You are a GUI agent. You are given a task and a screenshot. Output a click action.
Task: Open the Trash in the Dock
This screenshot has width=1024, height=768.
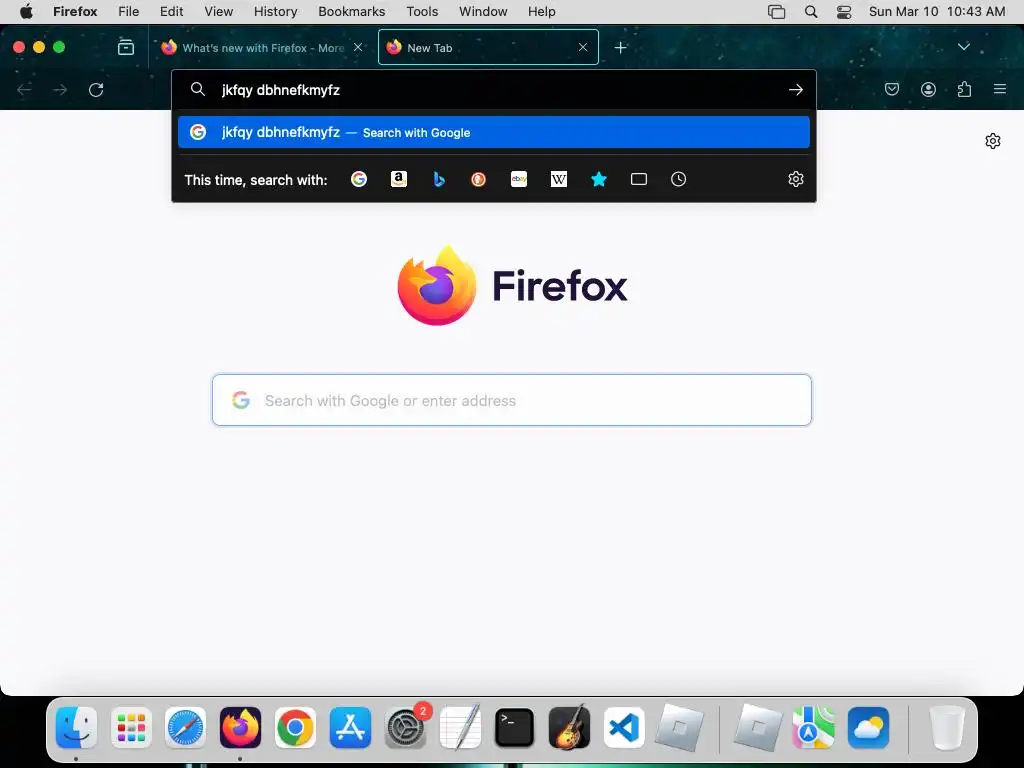pos(947,728)
